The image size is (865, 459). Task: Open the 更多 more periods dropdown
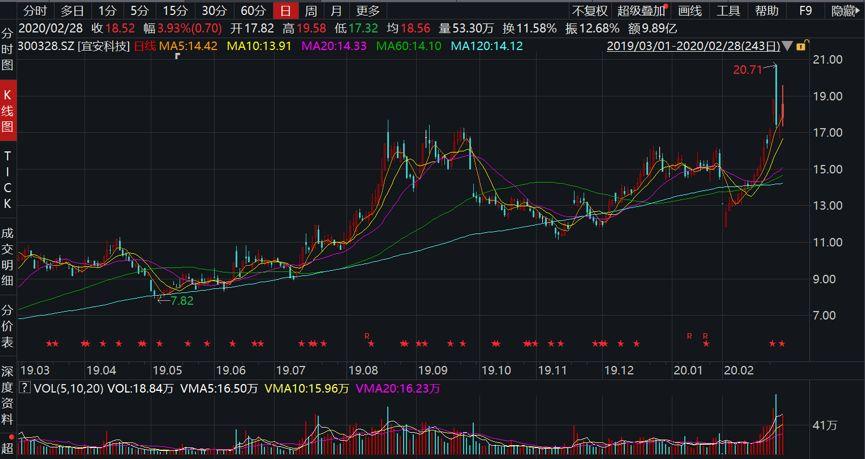367,10
